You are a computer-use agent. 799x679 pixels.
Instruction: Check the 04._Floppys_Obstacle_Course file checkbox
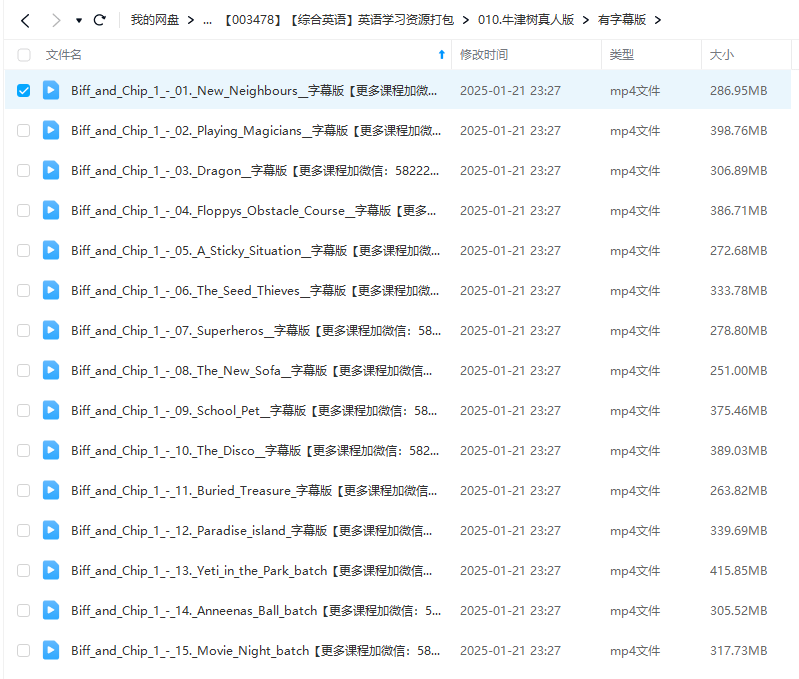click(x=23, y=210)
